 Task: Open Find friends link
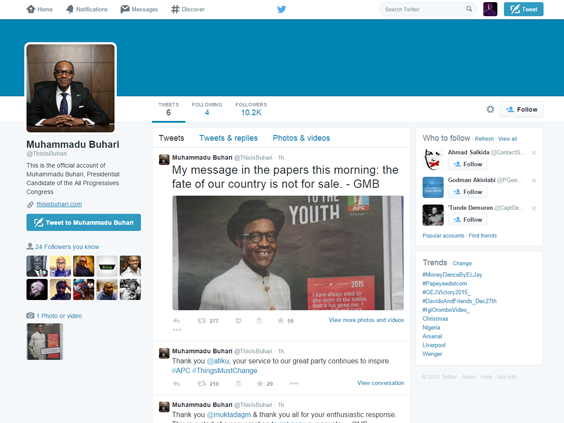coord(483,236)
